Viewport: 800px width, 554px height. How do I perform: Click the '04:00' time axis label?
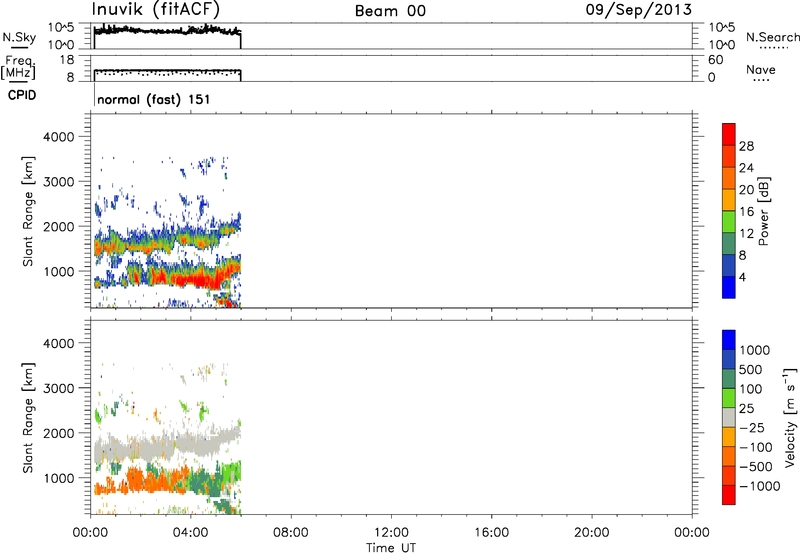coord(190,533)
